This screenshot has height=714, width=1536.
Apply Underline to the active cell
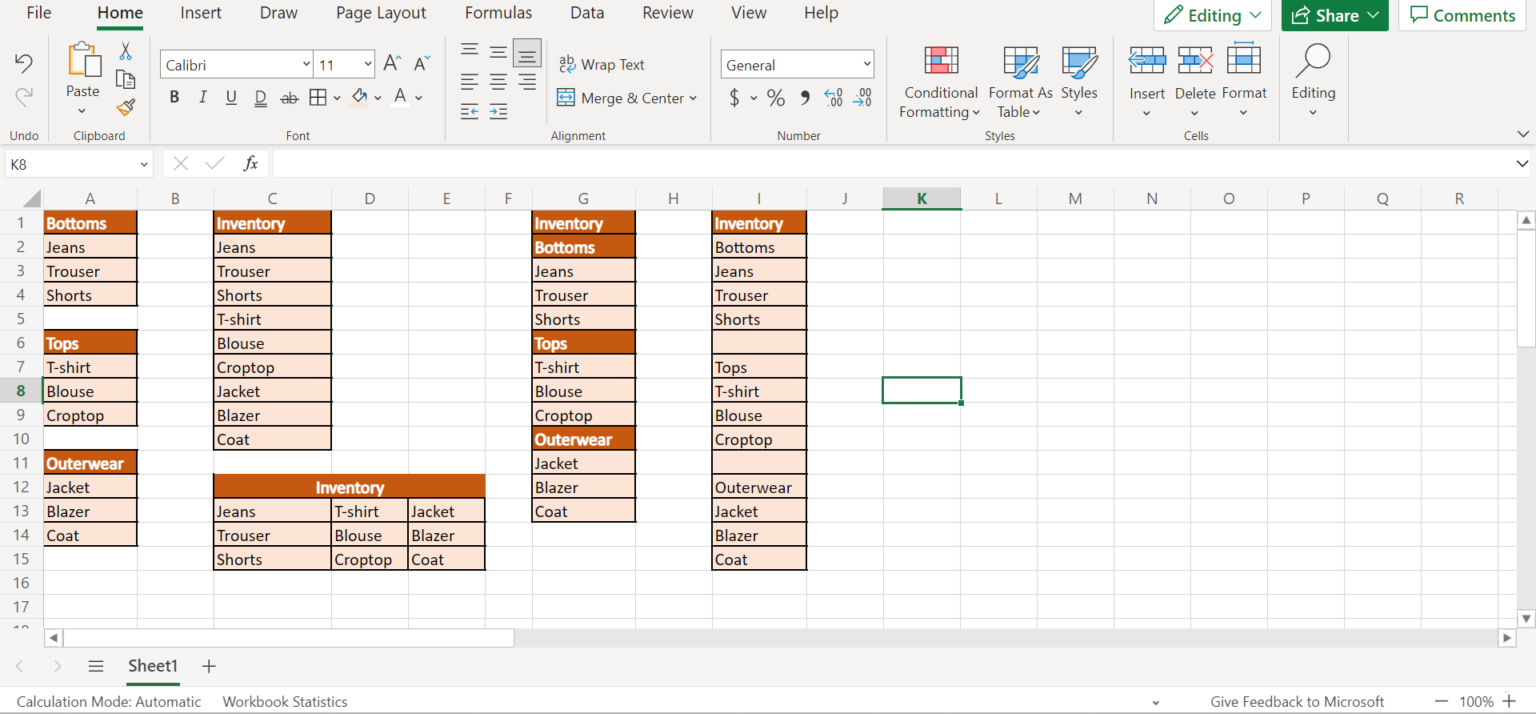click(x=231, y=96)
